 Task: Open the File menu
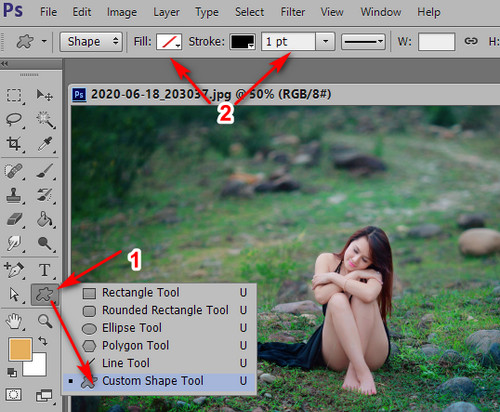pyautogui.click(x=48, y=12)
